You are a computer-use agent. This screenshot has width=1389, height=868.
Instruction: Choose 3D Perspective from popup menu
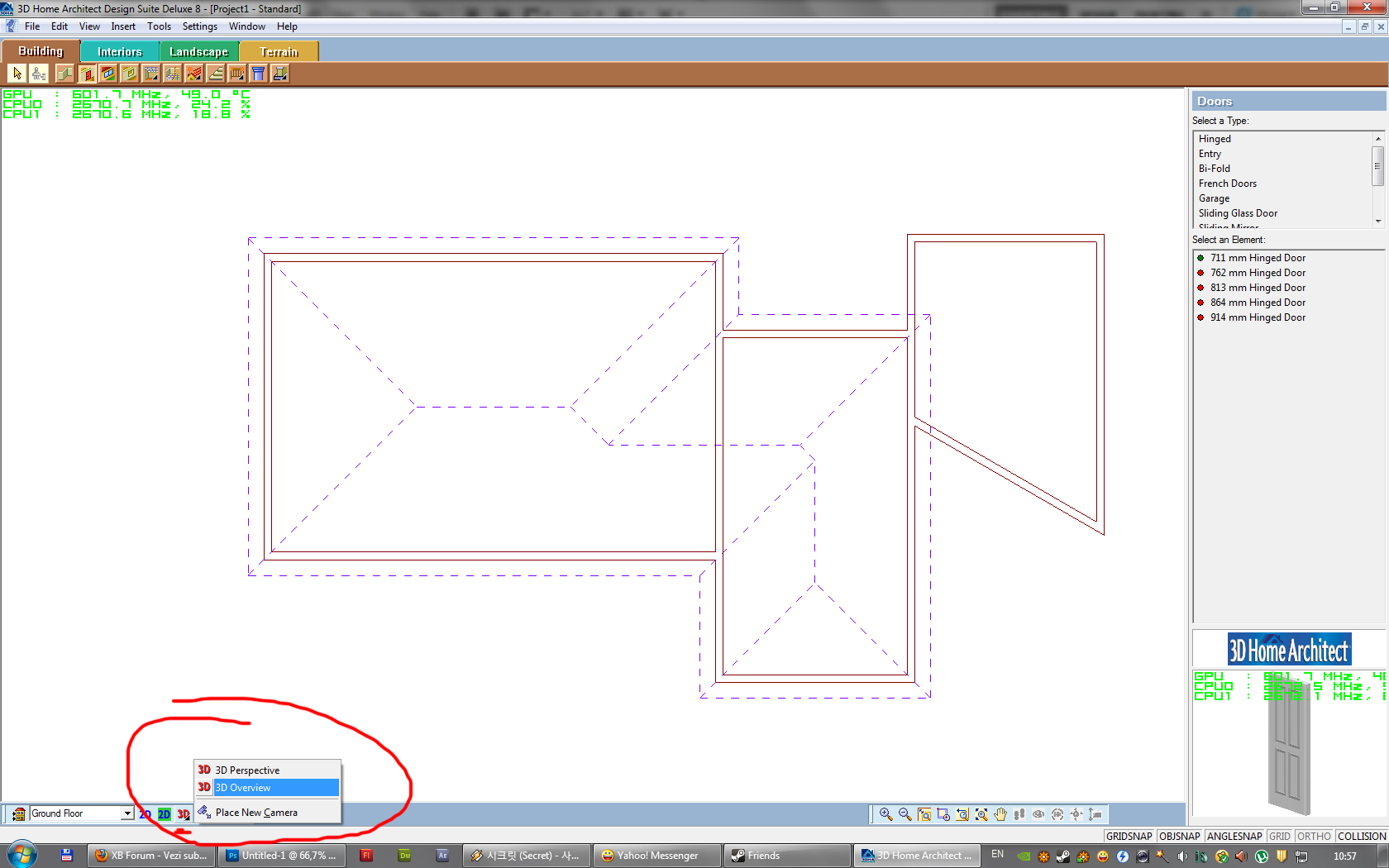[247, 770]
